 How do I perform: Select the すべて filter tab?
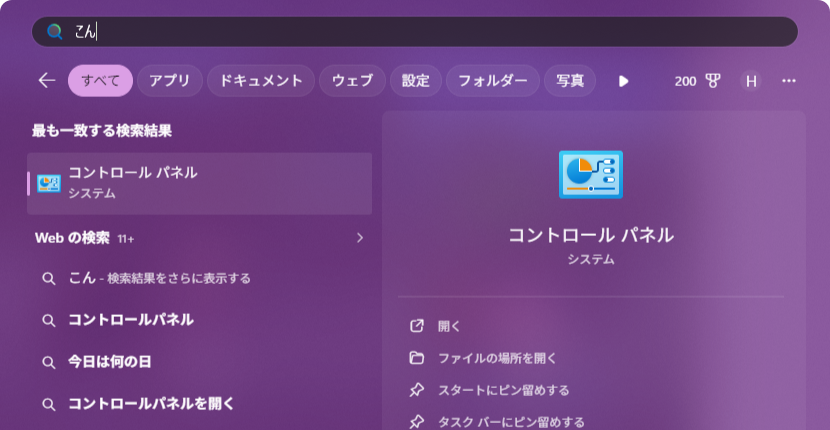point(100,81)
